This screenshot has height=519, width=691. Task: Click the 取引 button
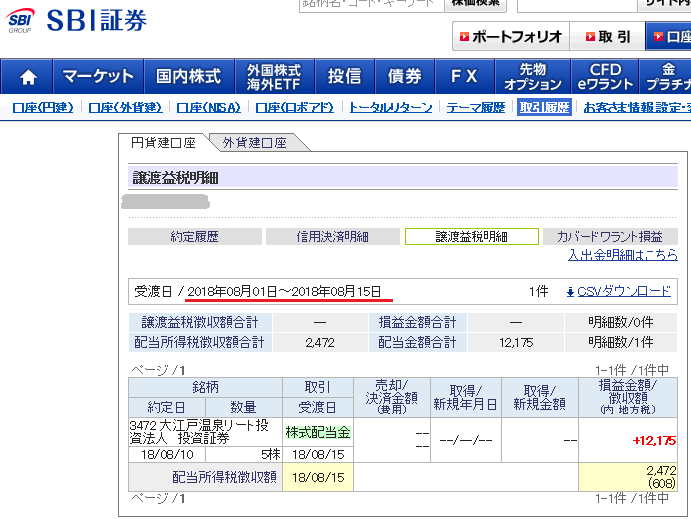(608, 37)
